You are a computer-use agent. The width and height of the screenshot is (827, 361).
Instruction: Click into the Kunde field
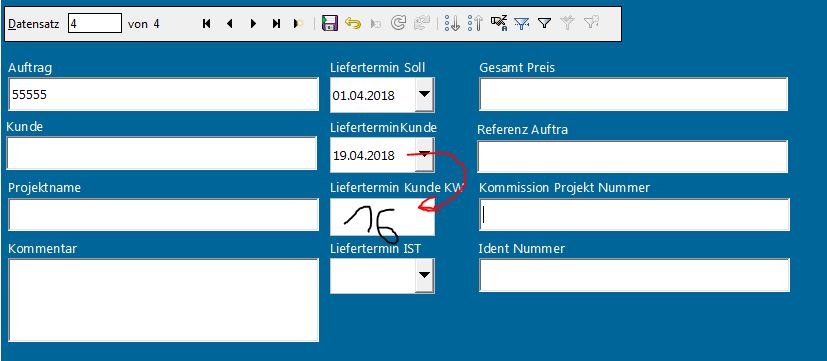161,153
